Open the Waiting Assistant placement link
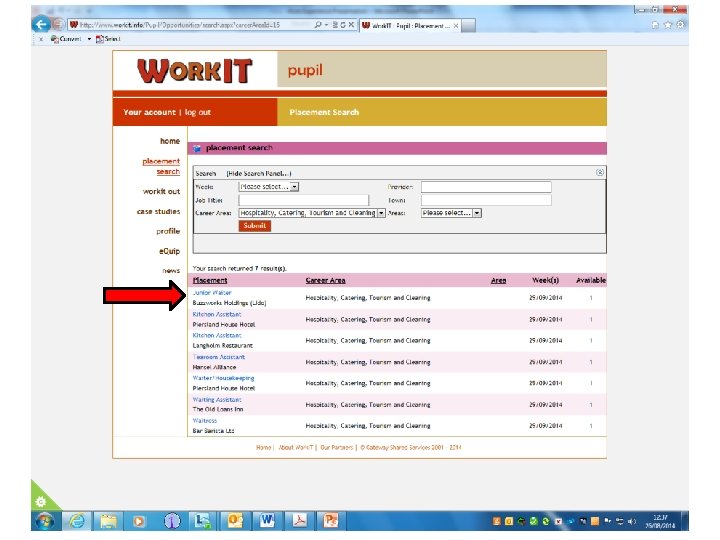The width and height of the screenshot is (720, 540). click(217, 399)
